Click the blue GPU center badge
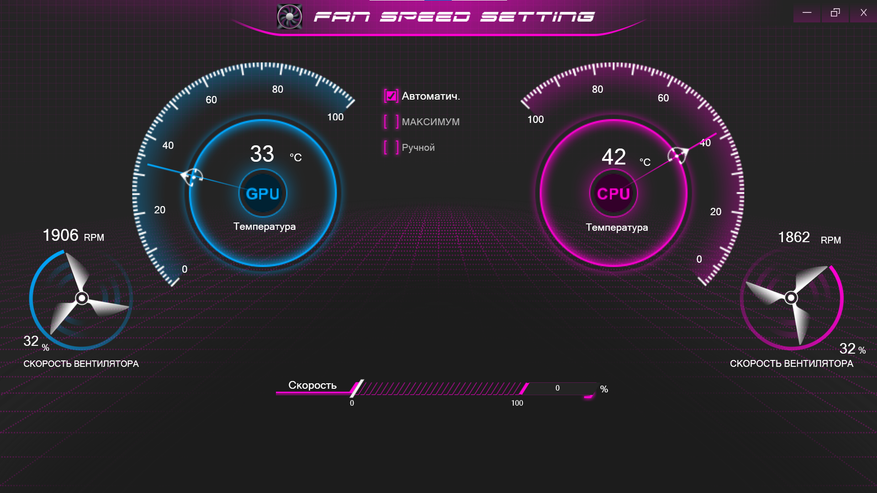This screenshot has height=493, width=877. (x=262, y=194)
